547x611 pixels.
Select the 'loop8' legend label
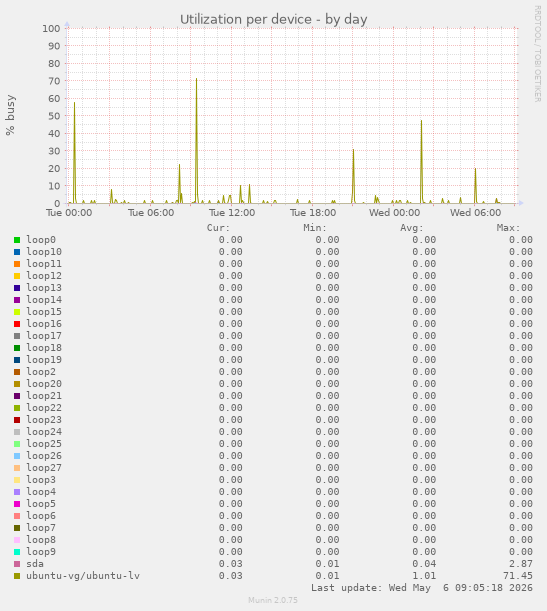pyautogui.click(x=41, y=540)
